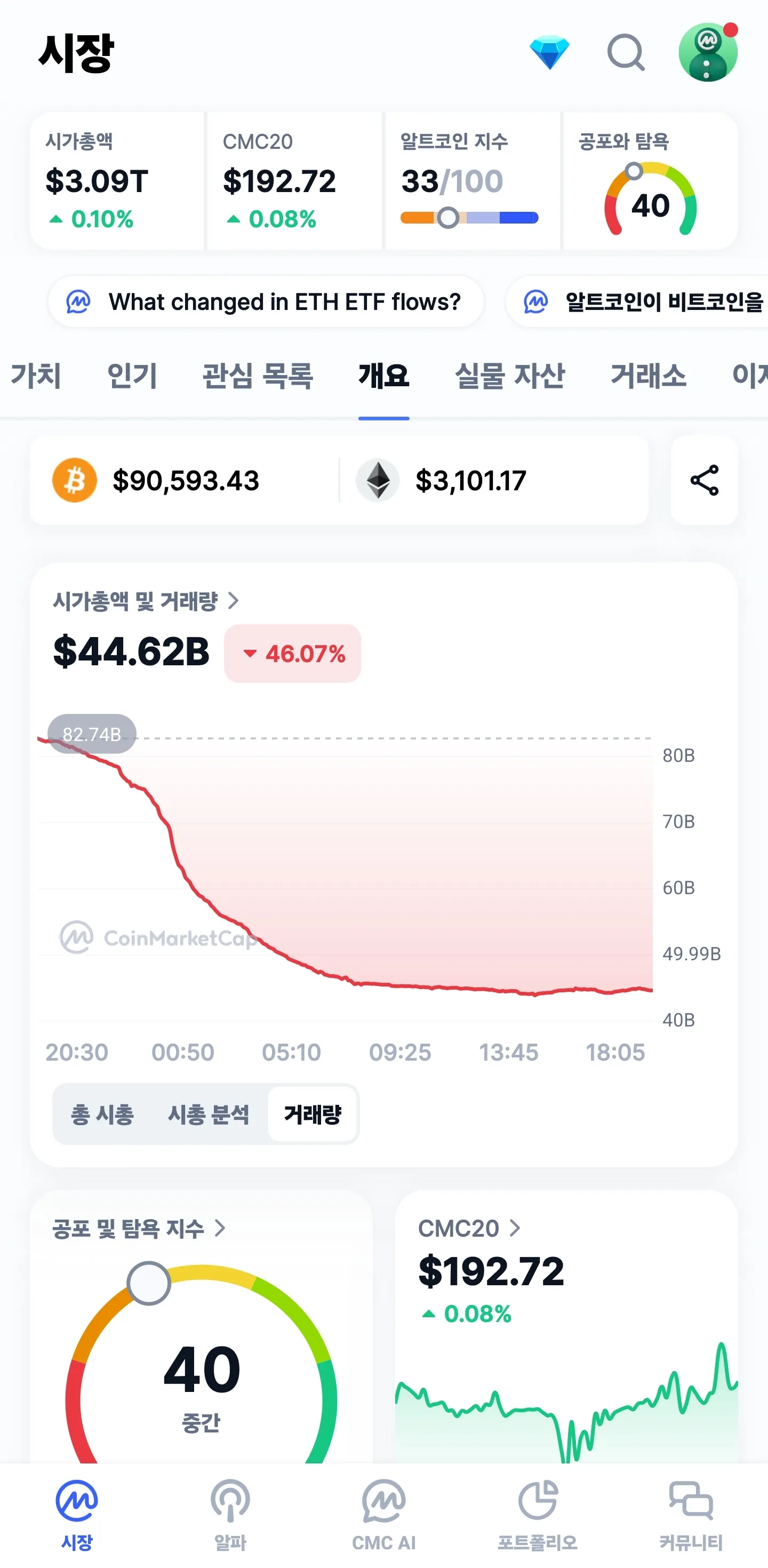
Task: Expand 시가총액 및 거래량 details chevron
Action: [233, 601]
